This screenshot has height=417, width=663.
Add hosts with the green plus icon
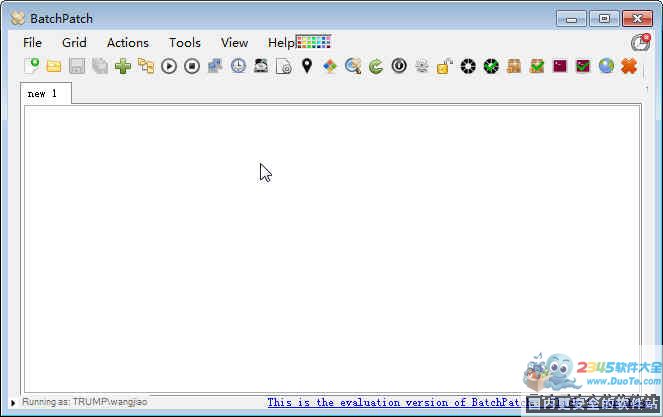123,66
